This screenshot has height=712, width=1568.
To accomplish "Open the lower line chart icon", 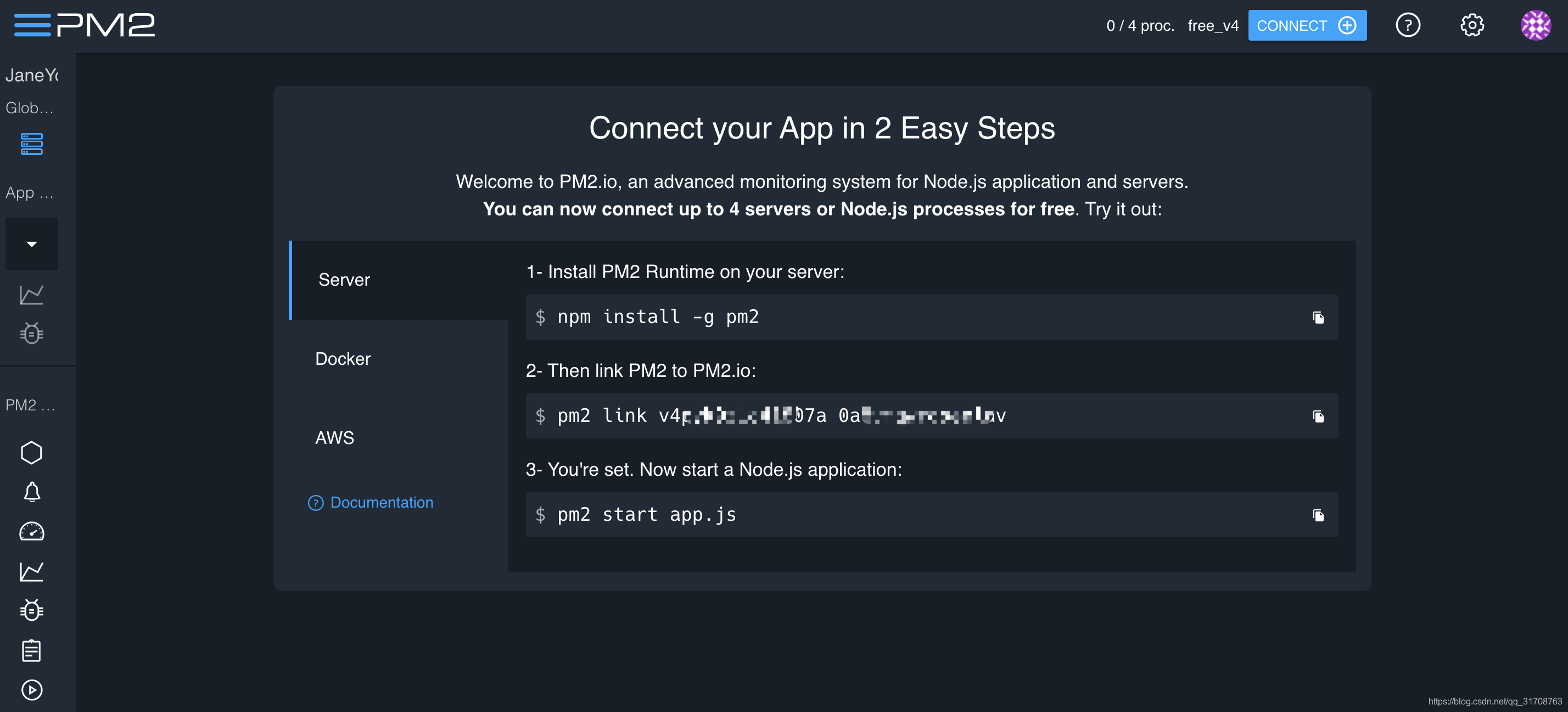I will (x=32, y=571).
